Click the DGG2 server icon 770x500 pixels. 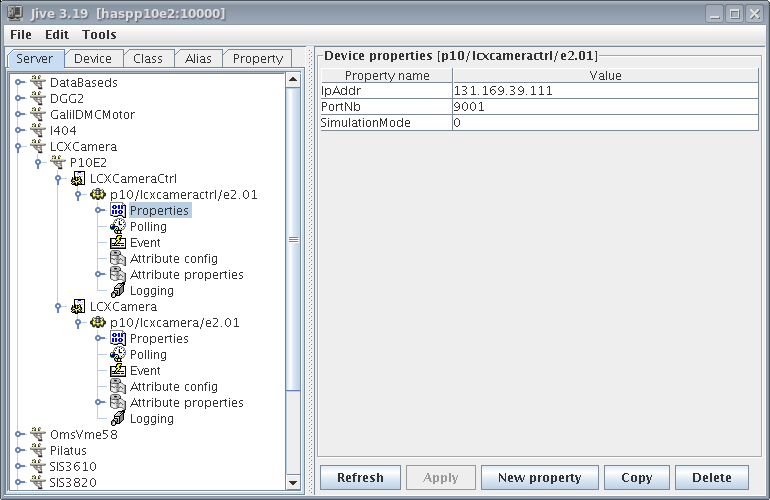coord(38,99)
